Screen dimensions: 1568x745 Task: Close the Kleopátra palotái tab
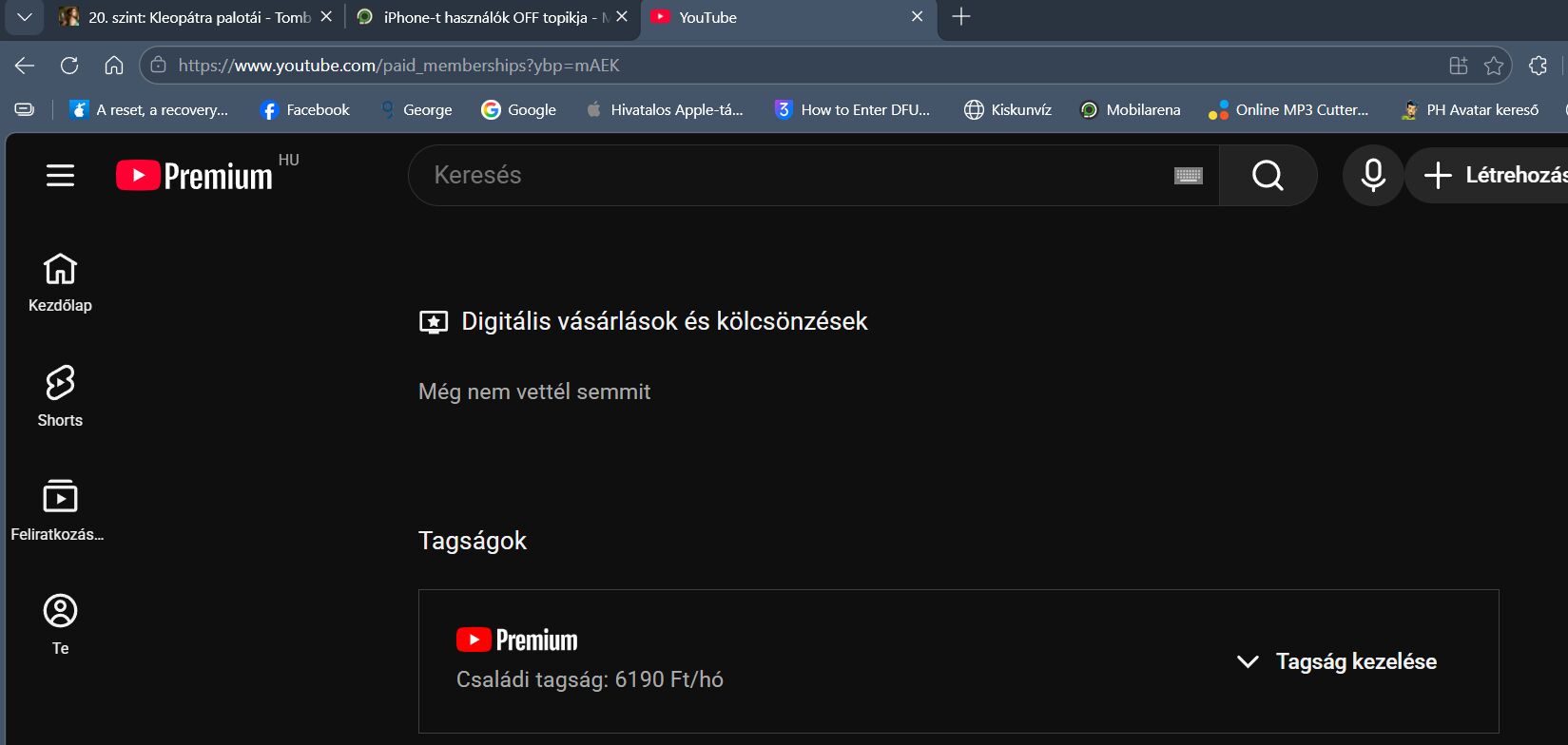[x=326, y=17]
